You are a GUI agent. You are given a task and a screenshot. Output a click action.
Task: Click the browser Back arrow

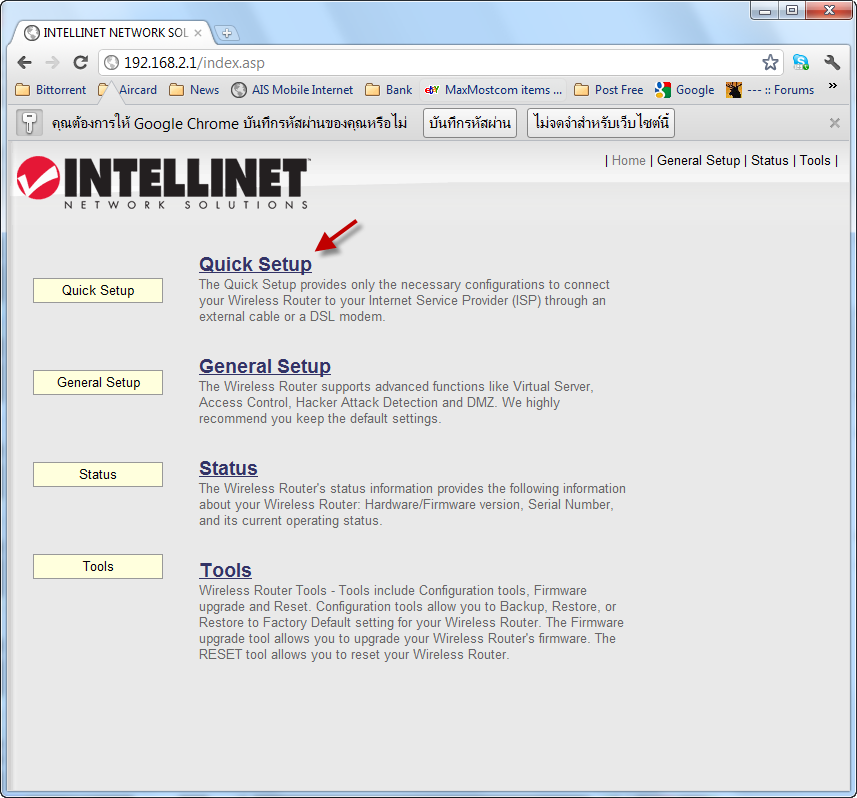25,62
